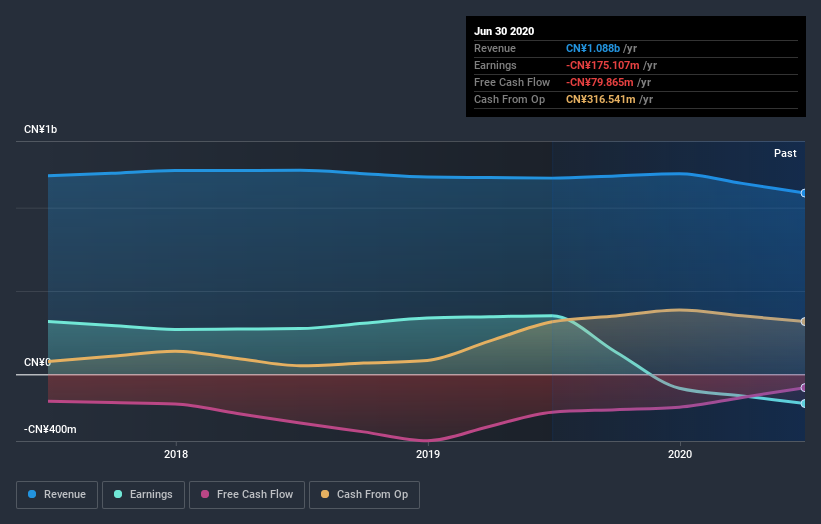Screen dimensions: 821x524
Task: Click the 2018 axis label
Action: pos(176,454)
